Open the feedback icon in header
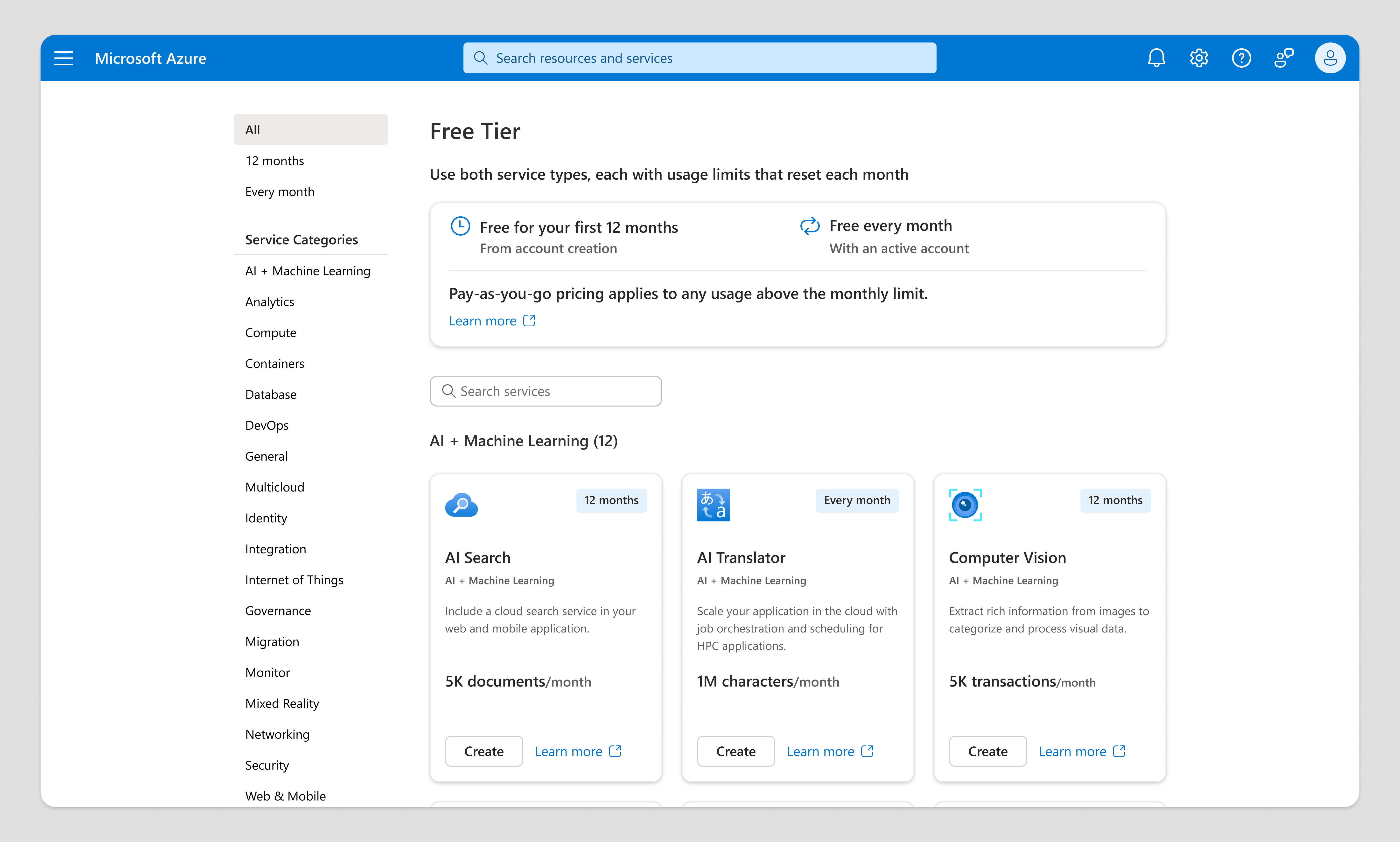1400x842 pixels. pyautogui.click(x=1284, y=58)
